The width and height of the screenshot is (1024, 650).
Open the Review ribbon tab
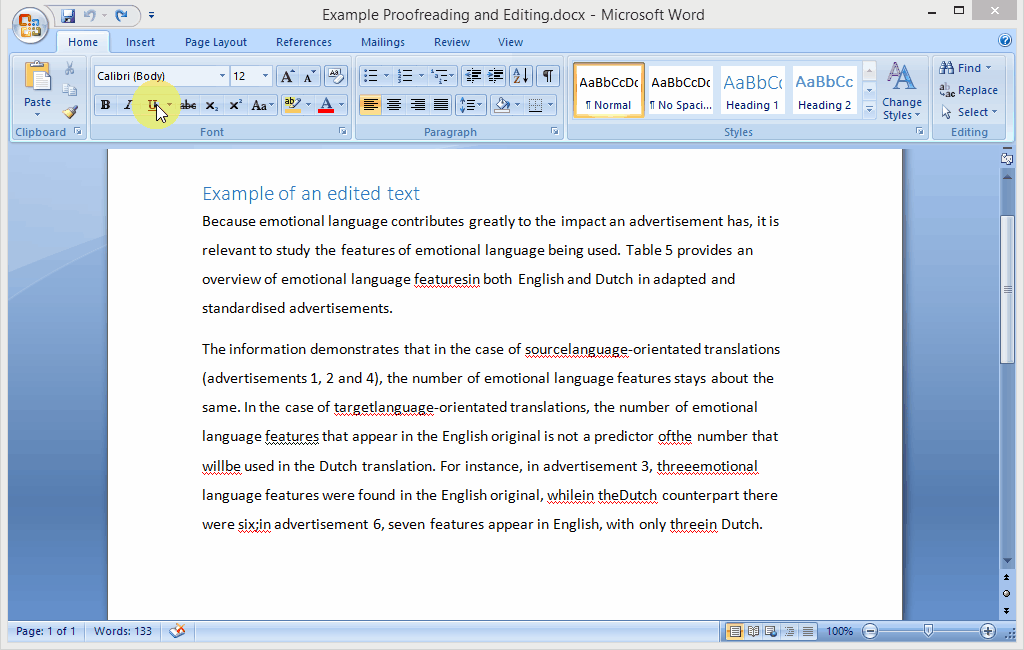coord(452,42)
